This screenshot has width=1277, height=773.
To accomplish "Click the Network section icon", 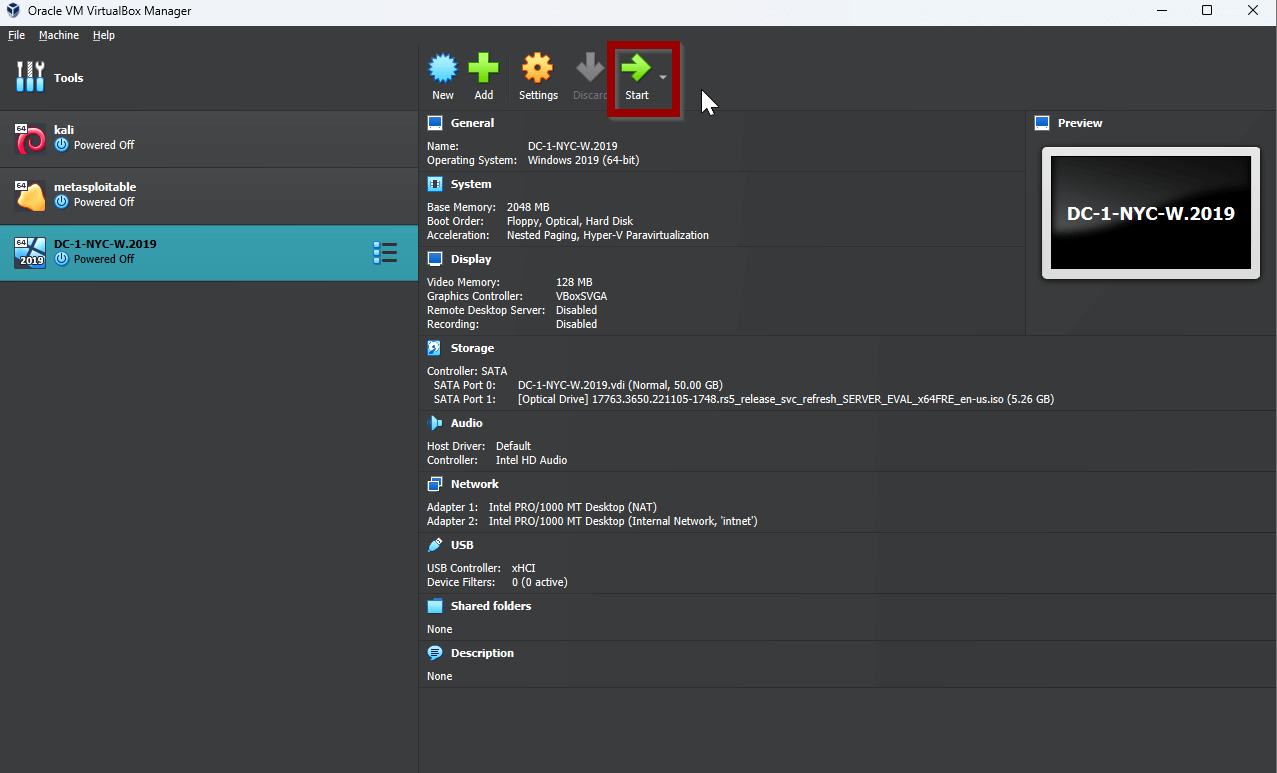I will pos(435,484).
